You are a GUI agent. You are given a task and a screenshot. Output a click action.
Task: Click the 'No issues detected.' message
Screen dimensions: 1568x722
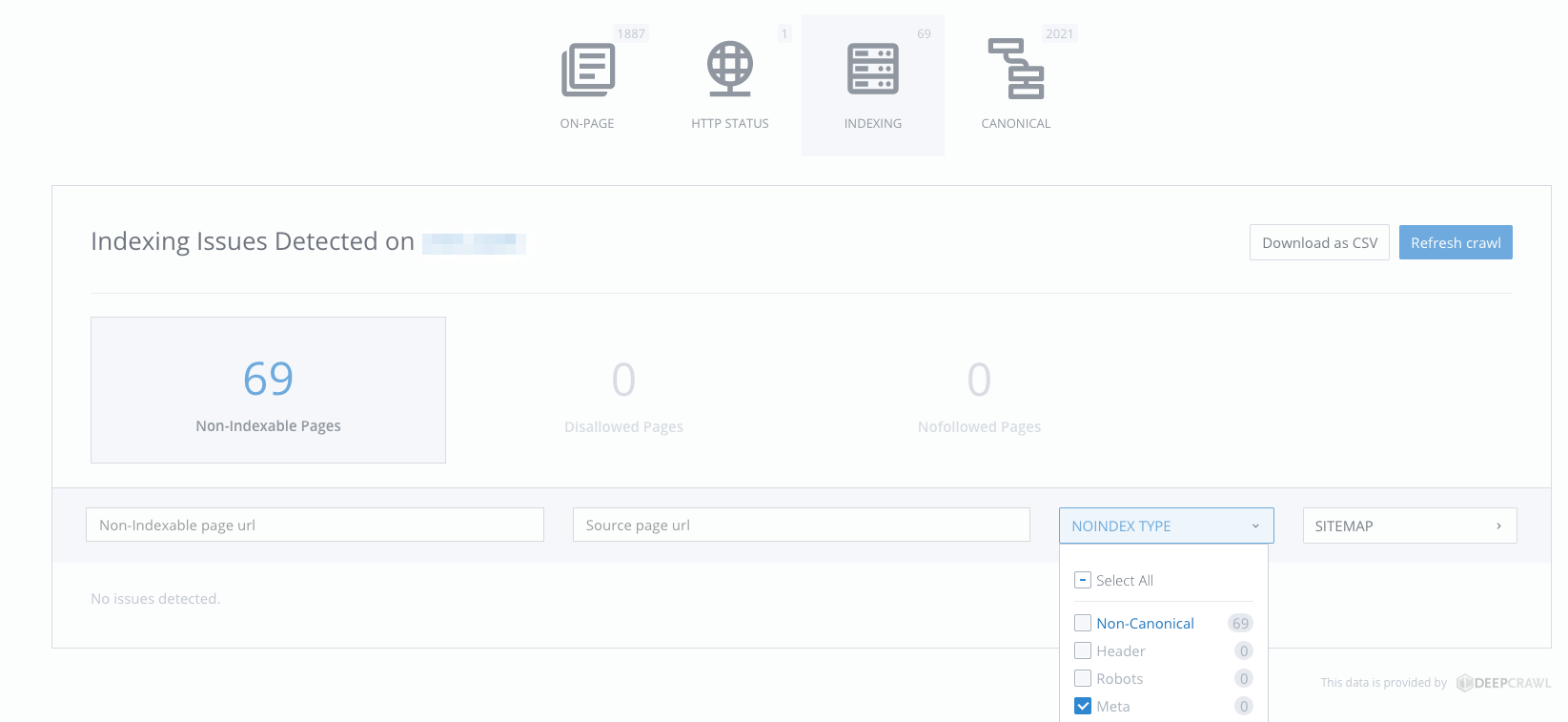coord(155,598)
